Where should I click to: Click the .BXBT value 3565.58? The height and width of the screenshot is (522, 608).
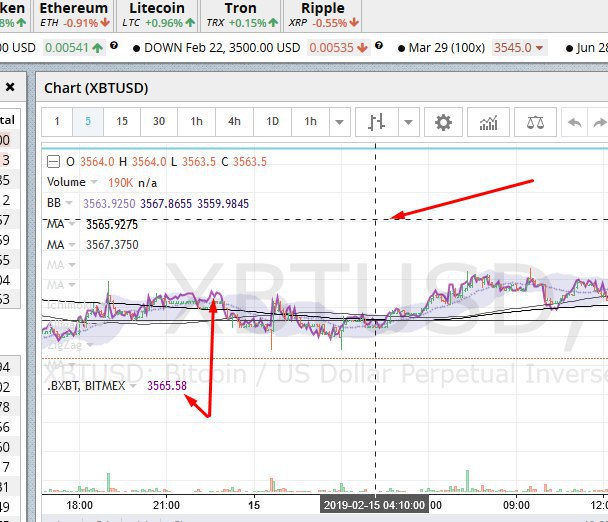[x=167, y=386]
